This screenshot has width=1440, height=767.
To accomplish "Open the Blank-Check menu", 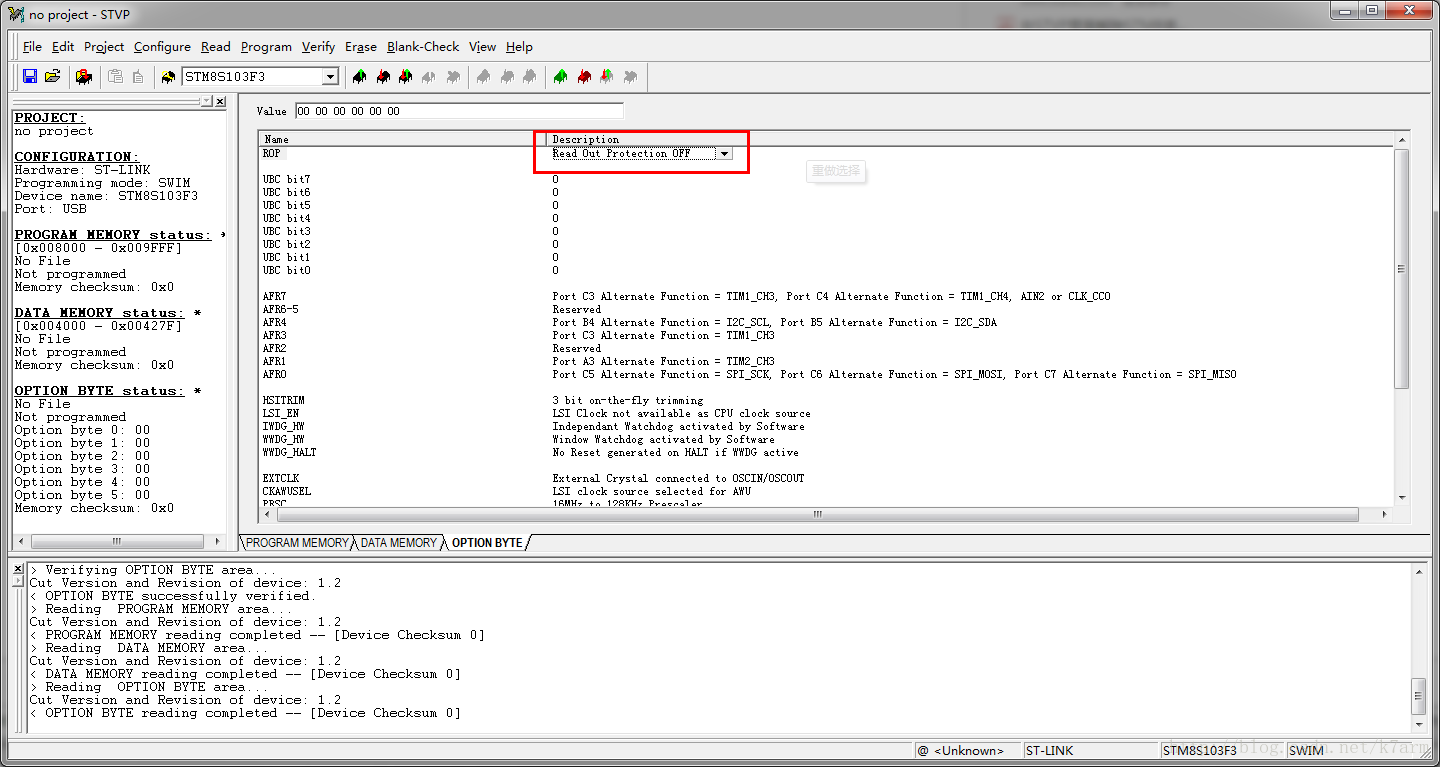I will 423,46.
